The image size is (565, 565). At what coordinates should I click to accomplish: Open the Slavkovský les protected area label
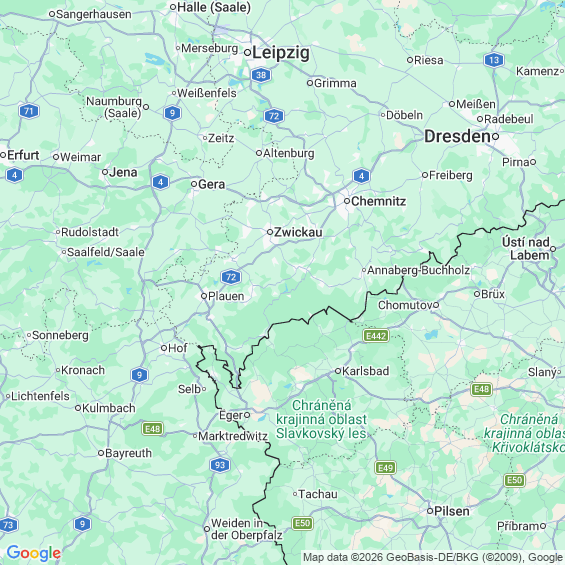pos(321,419)
